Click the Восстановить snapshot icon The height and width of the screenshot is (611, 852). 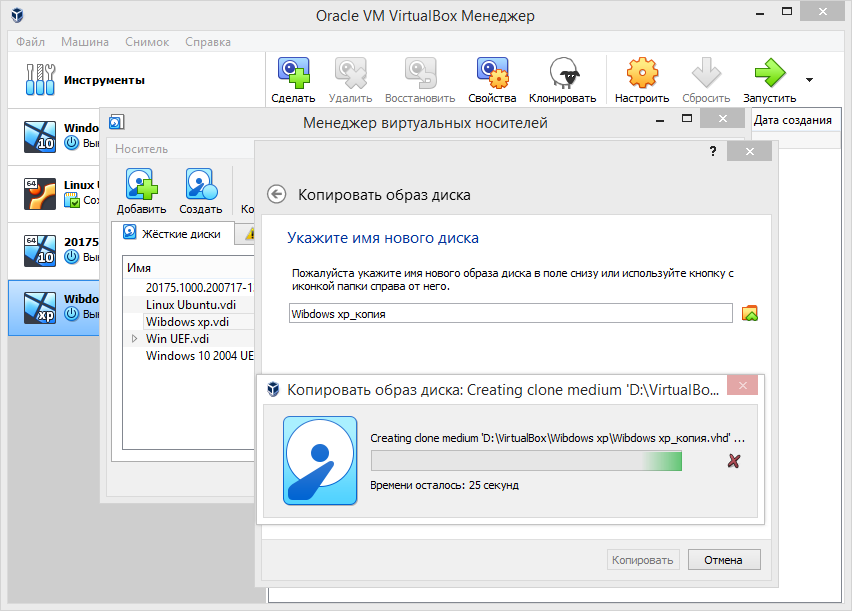420,73
